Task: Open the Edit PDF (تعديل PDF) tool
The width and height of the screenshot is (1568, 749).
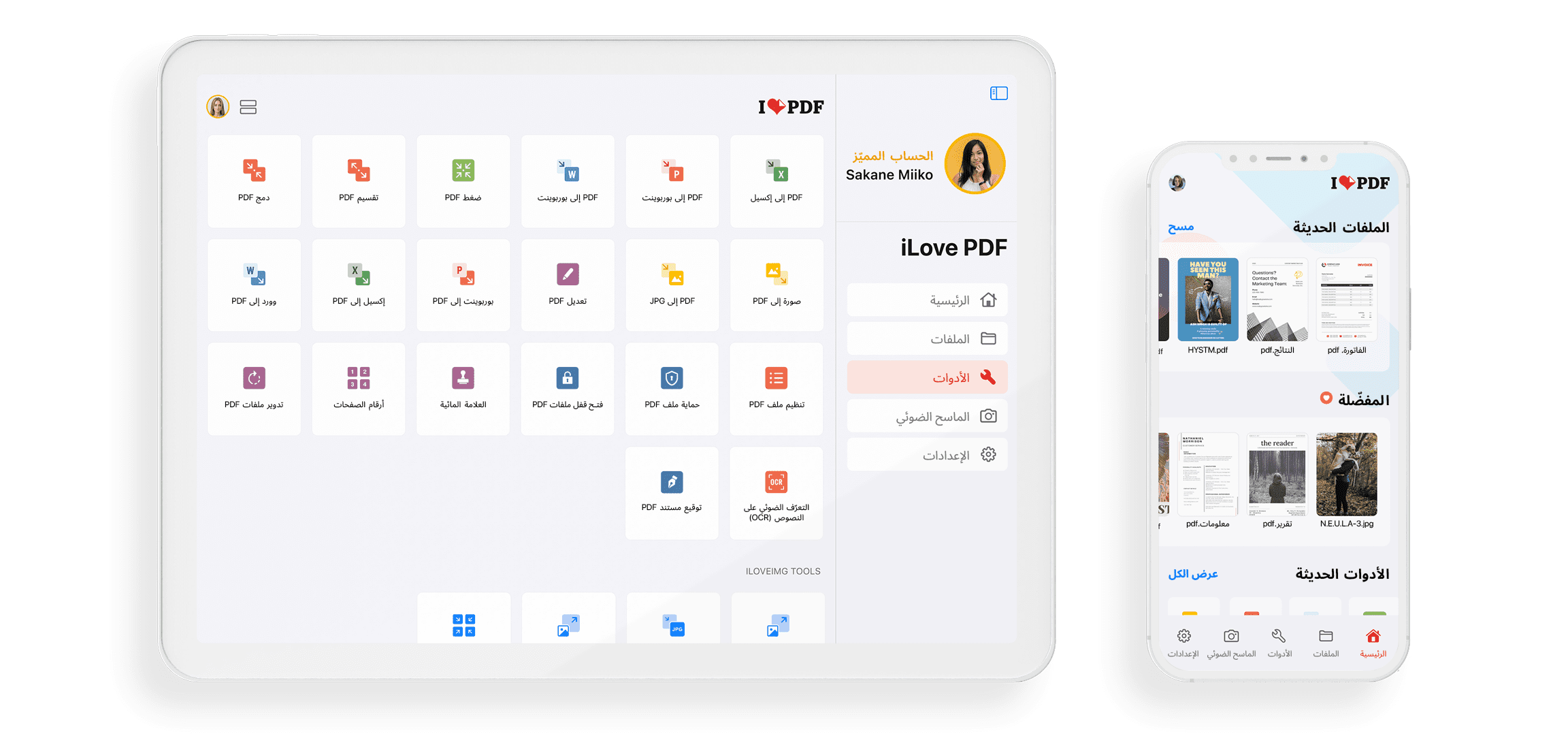Action: coord(568,285)
